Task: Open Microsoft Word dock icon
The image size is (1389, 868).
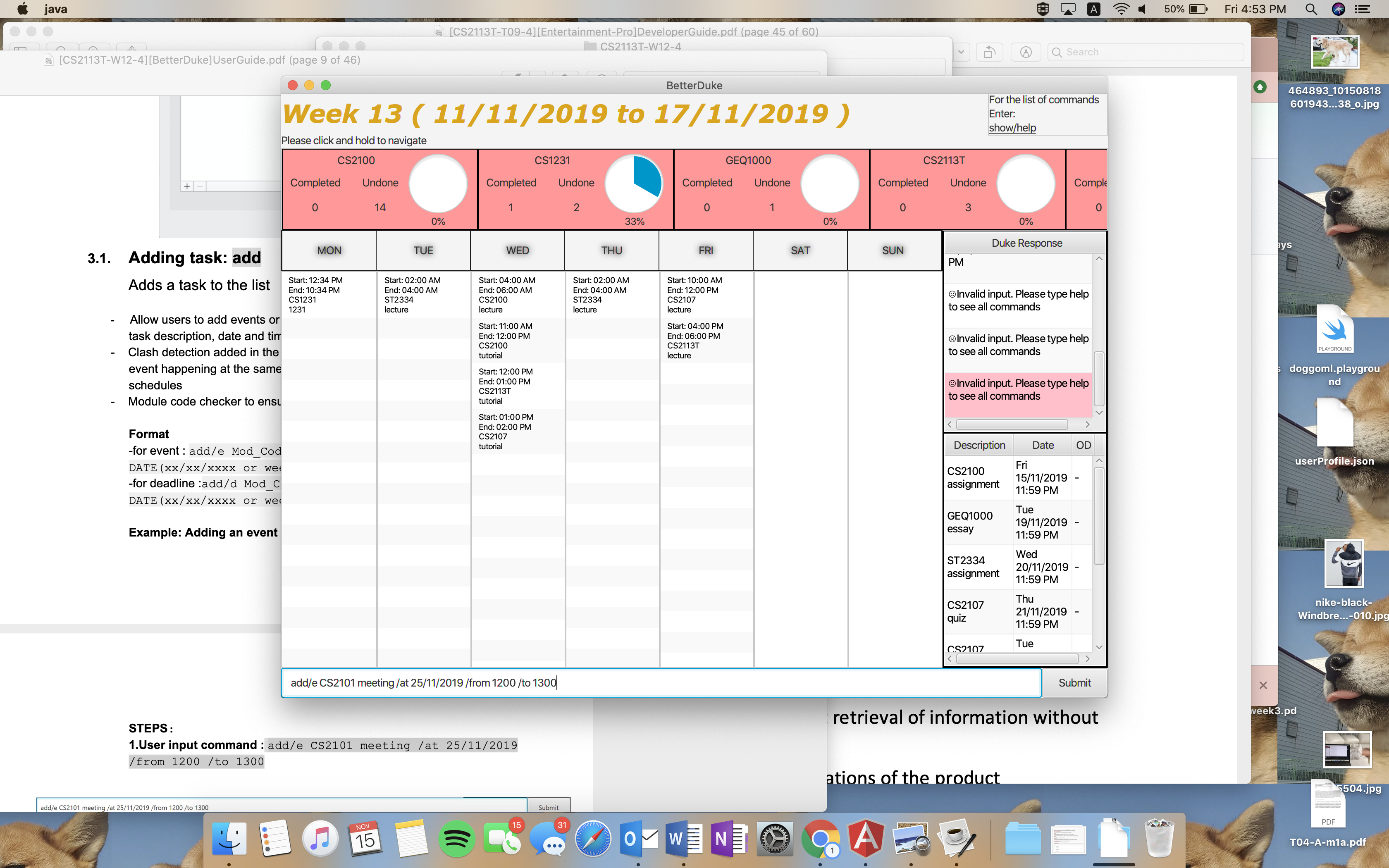Action: tap(684, 839)
